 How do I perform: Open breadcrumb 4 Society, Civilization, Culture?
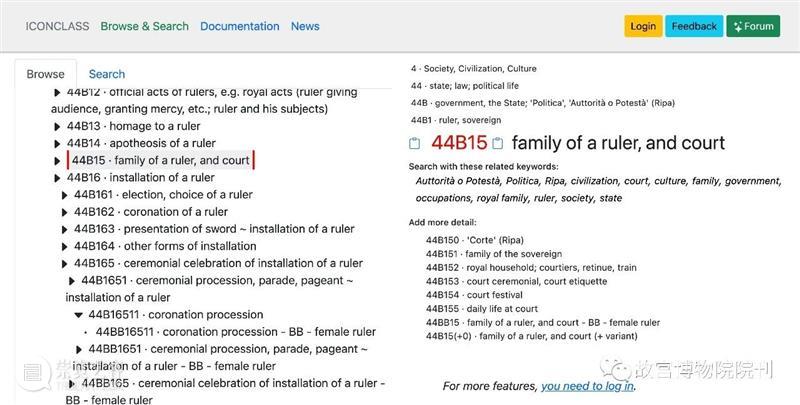[x=473, y=68]
